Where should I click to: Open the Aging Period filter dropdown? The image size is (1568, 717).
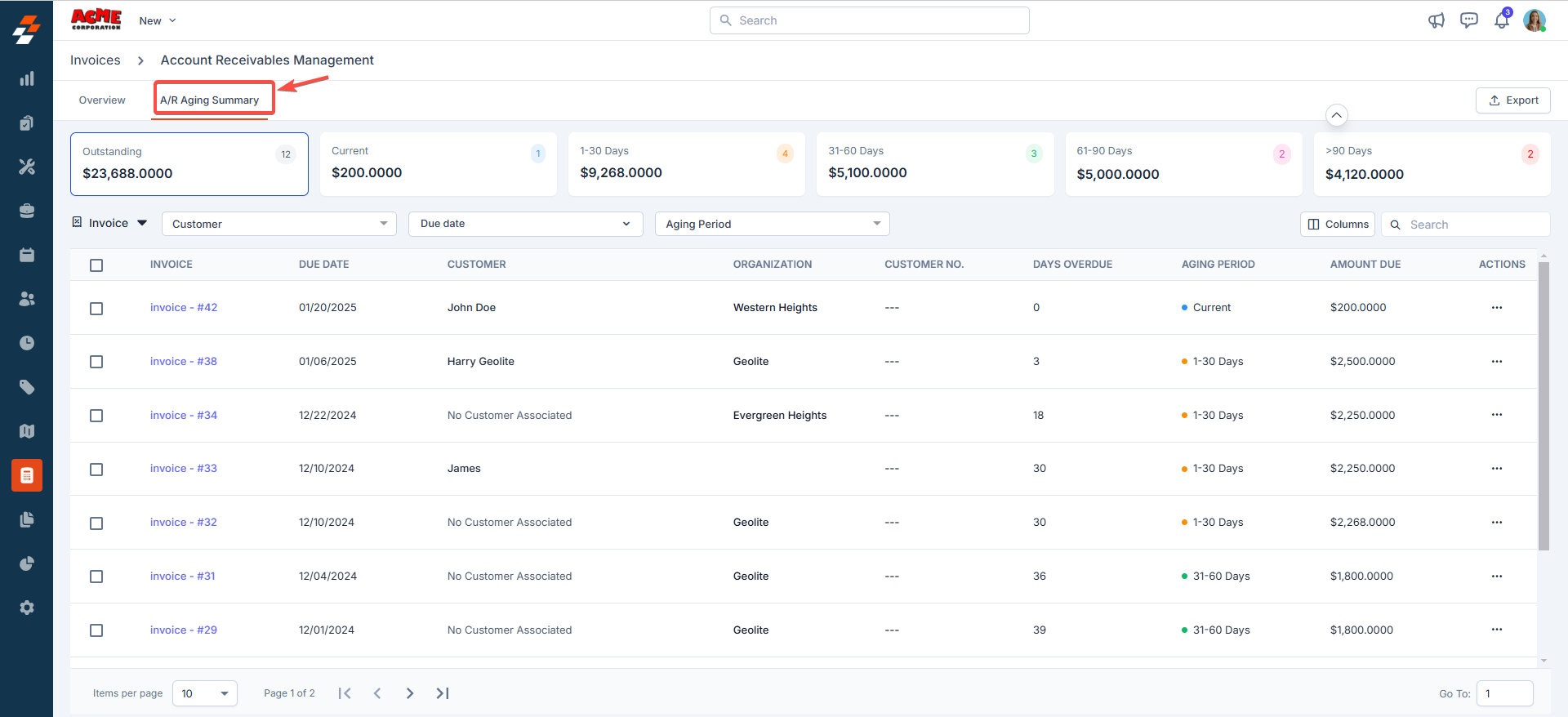pyautogui.click(x=773, y=224)
